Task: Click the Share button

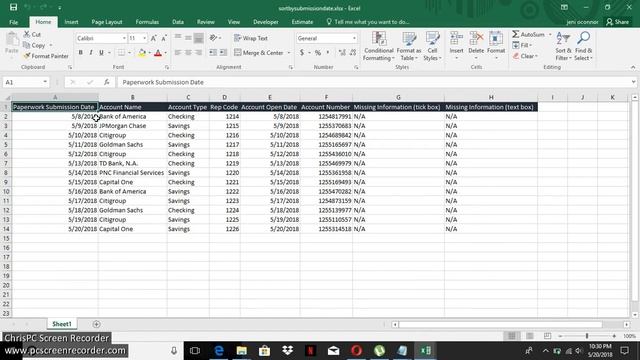Action: click(x=618, y=22)
